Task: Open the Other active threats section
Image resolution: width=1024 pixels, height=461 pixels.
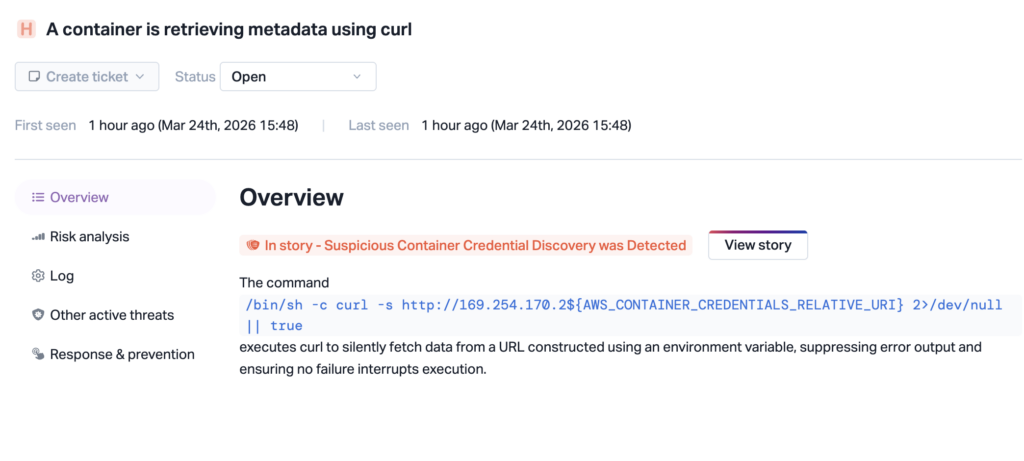Action: coord(111,315)
